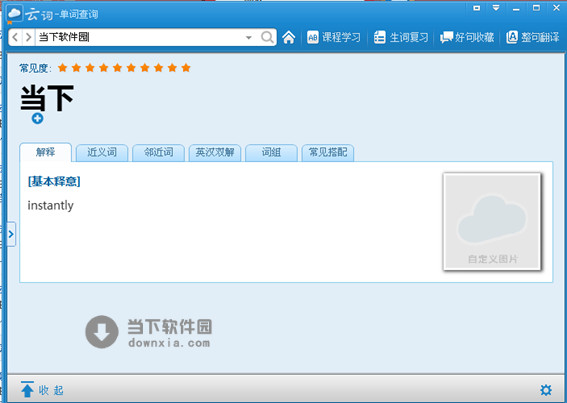The image size is (567, 403).
Task: Click the 常见度 star rating
Action: pyautogui.click(x=124, y=68)
